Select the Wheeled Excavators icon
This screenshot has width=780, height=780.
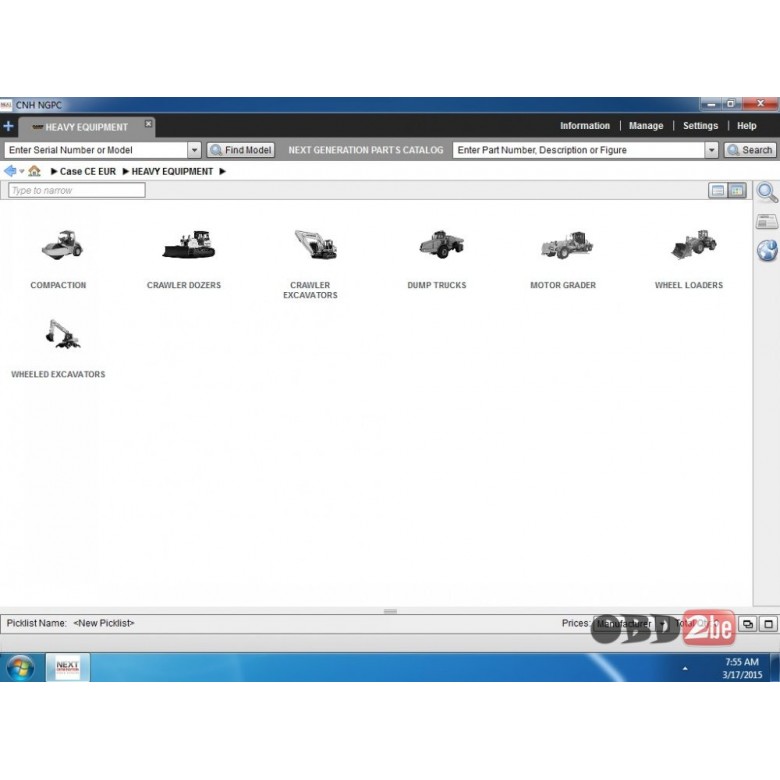click(63, 334)
